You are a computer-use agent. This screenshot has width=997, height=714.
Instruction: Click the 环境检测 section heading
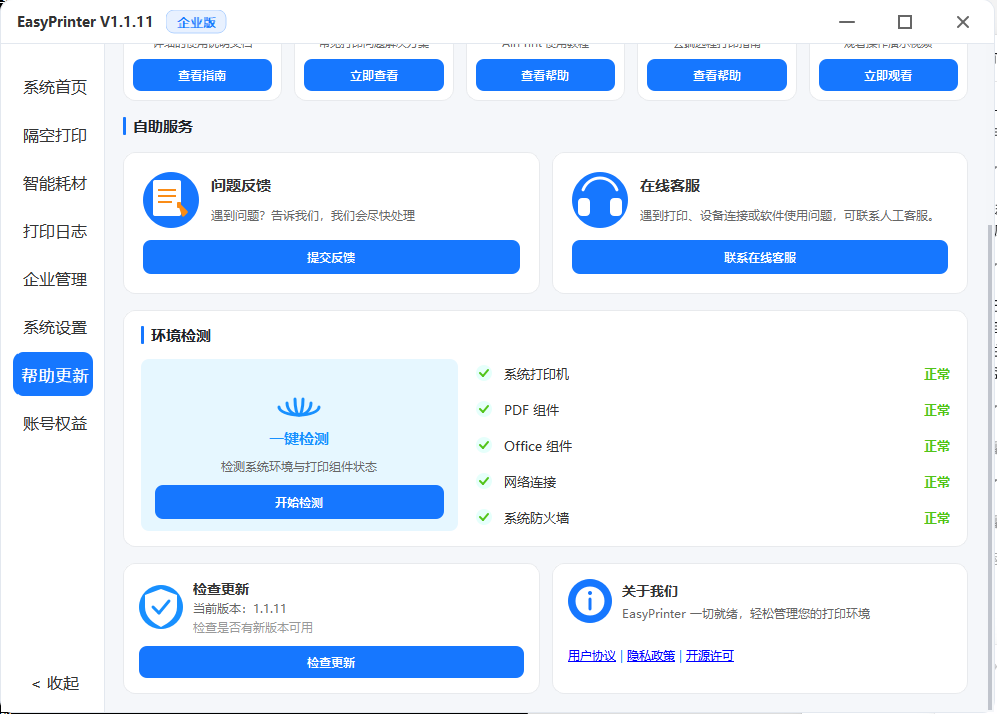tap(181, 336)
